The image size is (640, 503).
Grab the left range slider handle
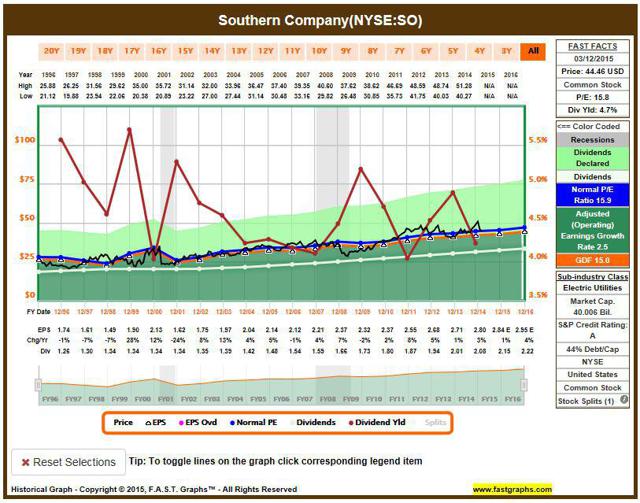click(38, 385)
